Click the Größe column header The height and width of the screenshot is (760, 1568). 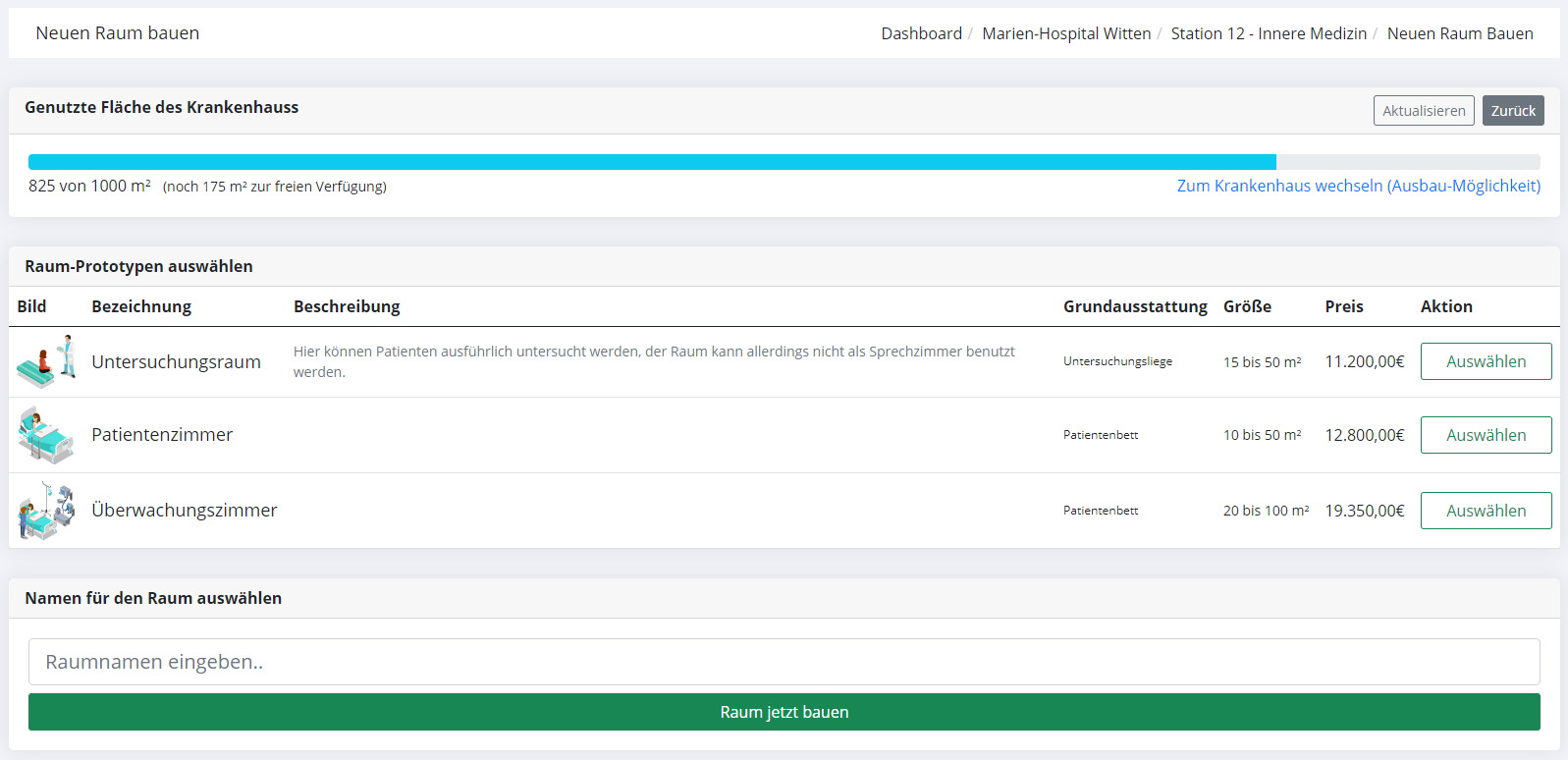(x=1247, y=306)
